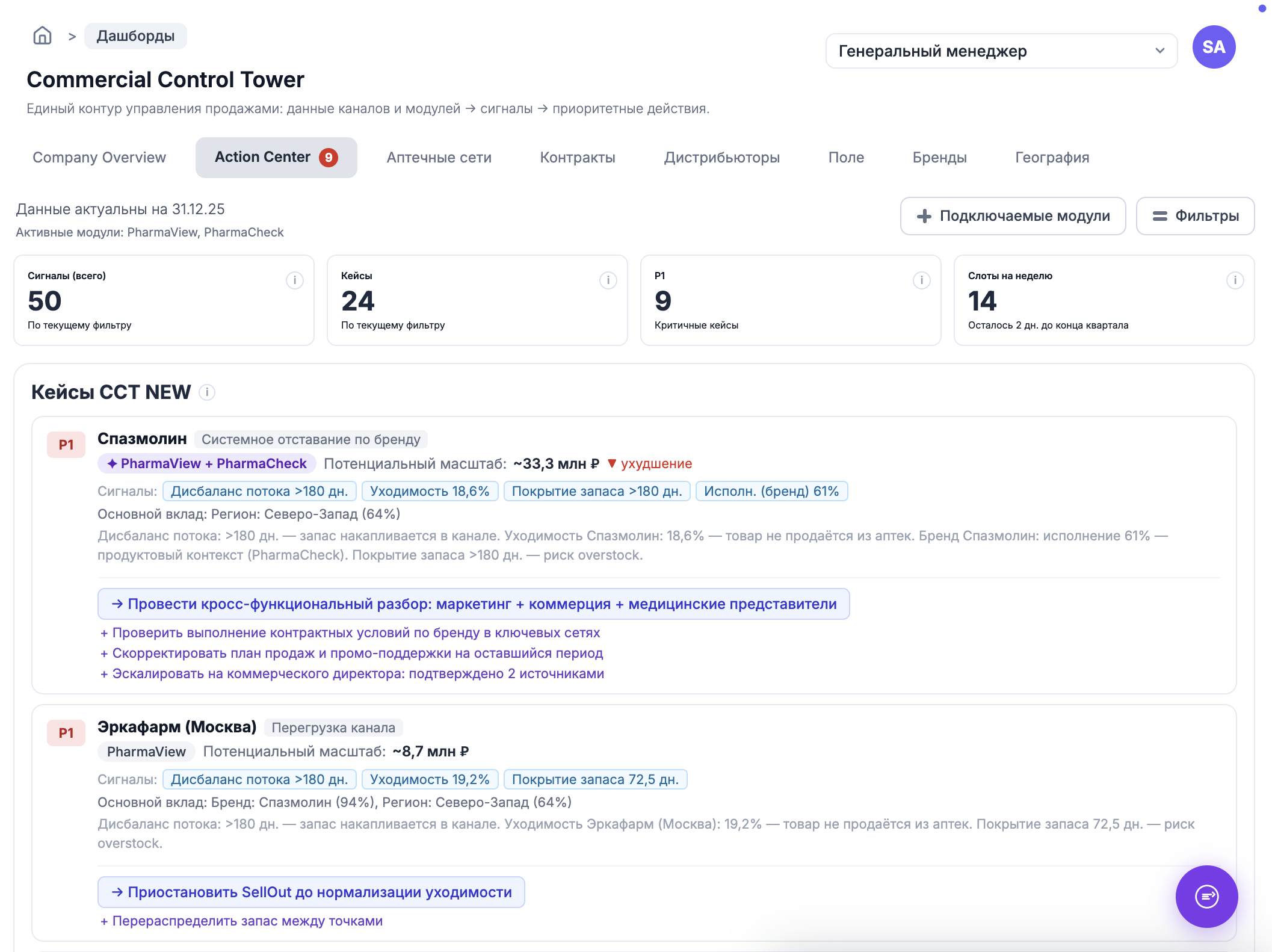Click Эскалировать на коммерческого директора link
The height and width of the screenshot is (952, 1272).
click(352, 674)
